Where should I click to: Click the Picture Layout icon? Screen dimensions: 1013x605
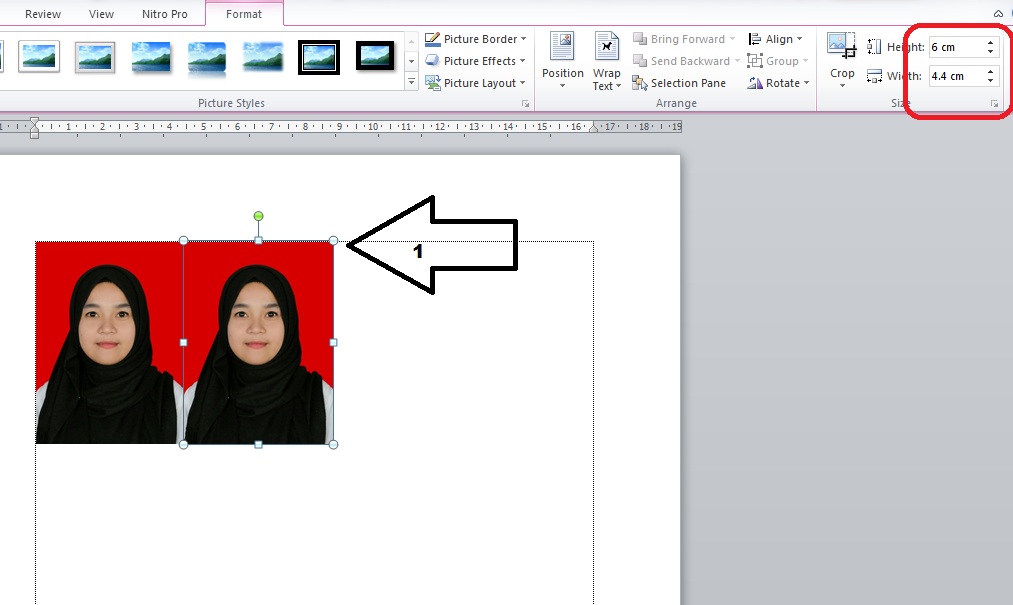coord(432,83)
